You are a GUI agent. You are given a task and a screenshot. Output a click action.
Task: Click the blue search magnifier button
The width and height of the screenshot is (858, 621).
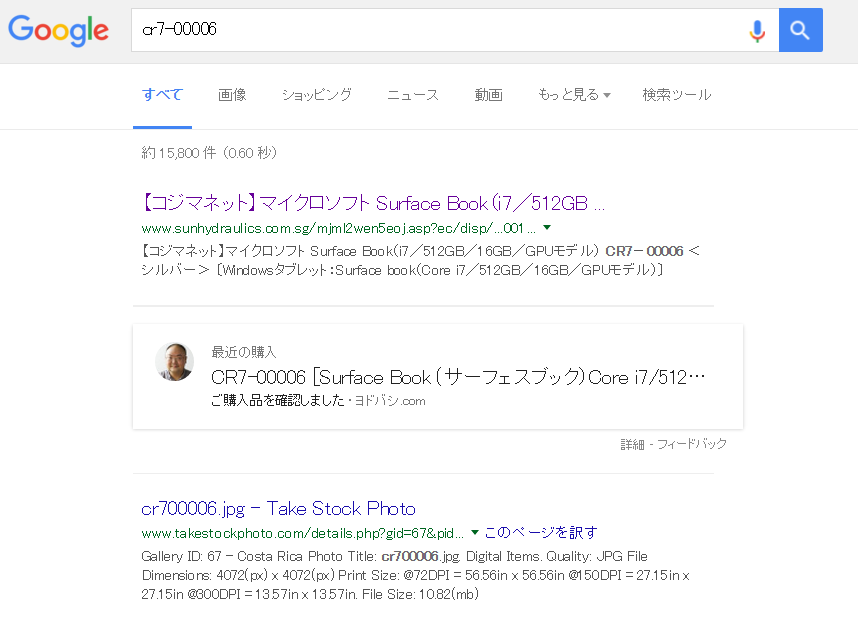[x=801, y=30]
